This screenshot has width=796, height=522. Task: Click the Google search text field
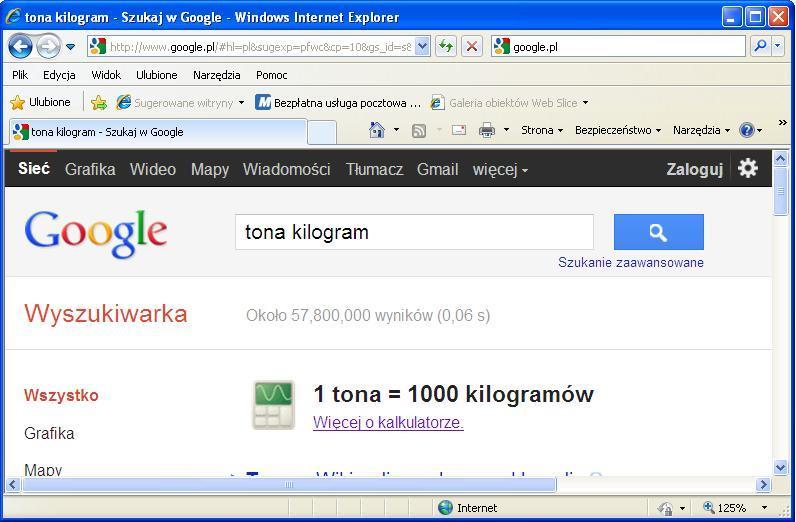pos(414,232)
